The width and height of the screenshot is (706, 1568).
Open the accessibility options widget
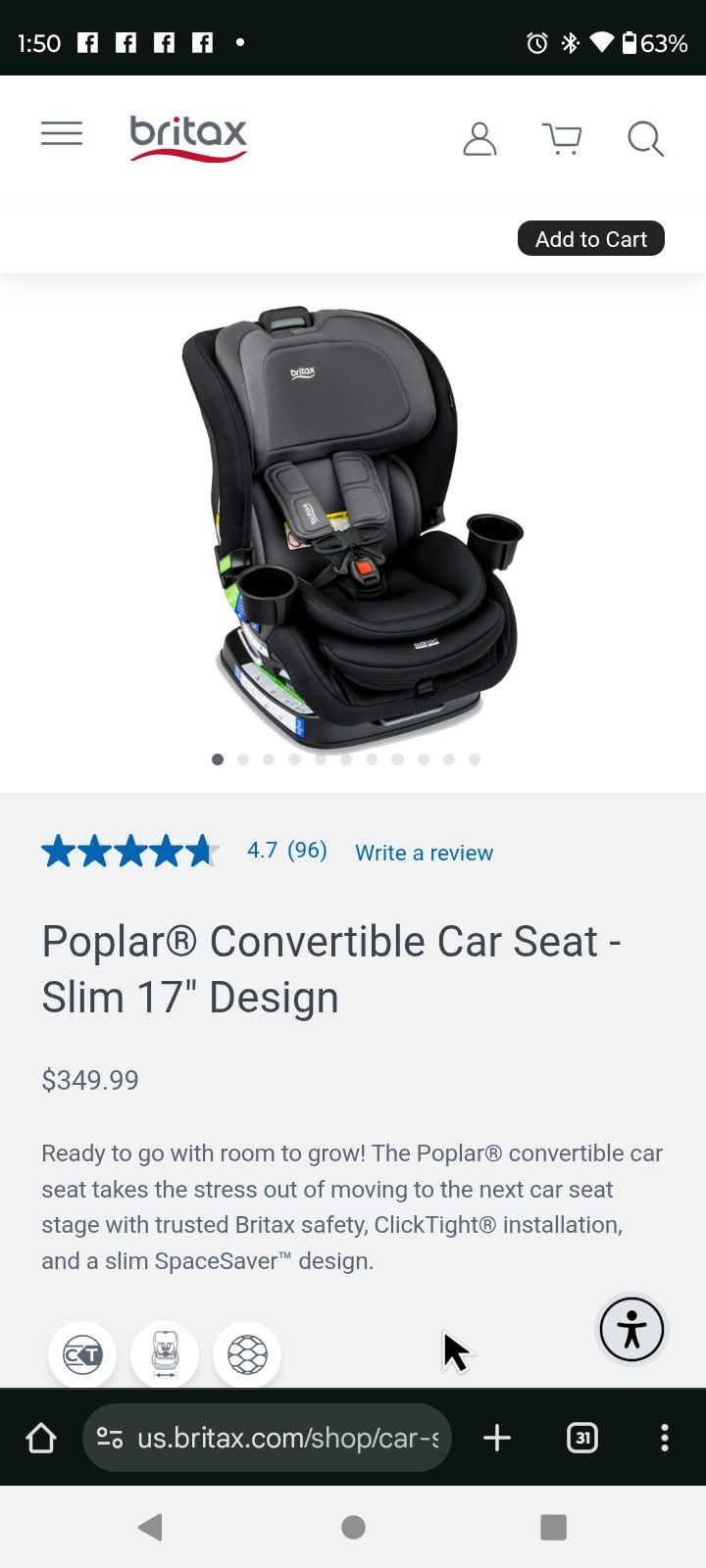coord(631,1330)
